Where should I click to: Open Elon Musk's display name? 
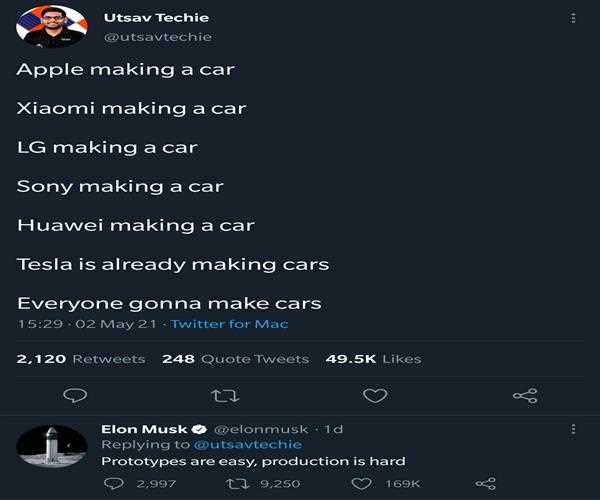click(x=146, y=429)
